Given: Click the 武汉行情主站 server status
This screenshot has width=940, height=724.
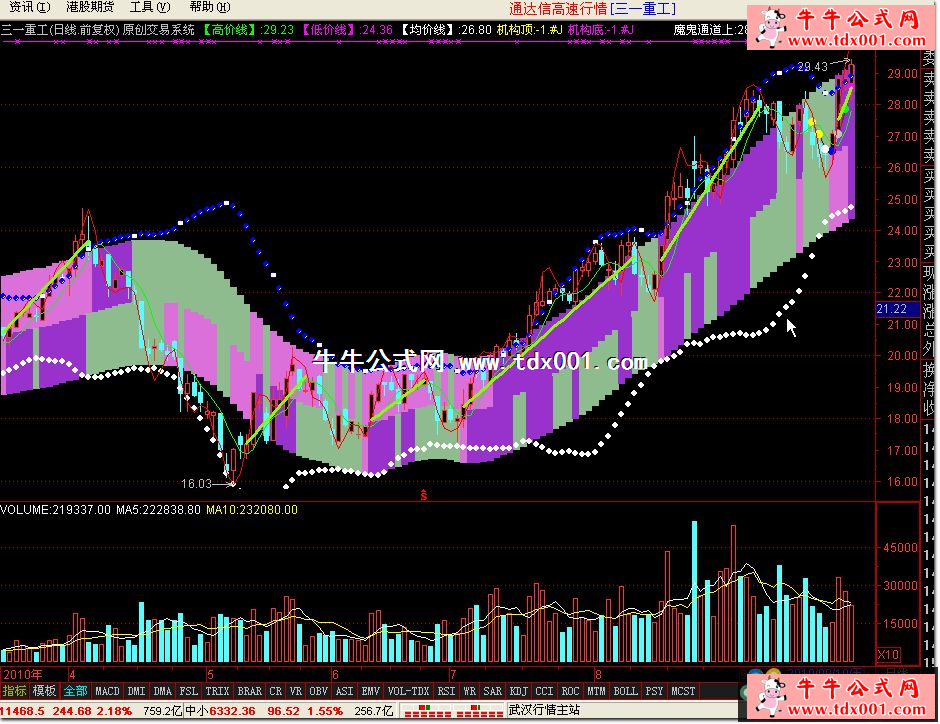Looking at the screenshot, I should (x=544, y=710).
